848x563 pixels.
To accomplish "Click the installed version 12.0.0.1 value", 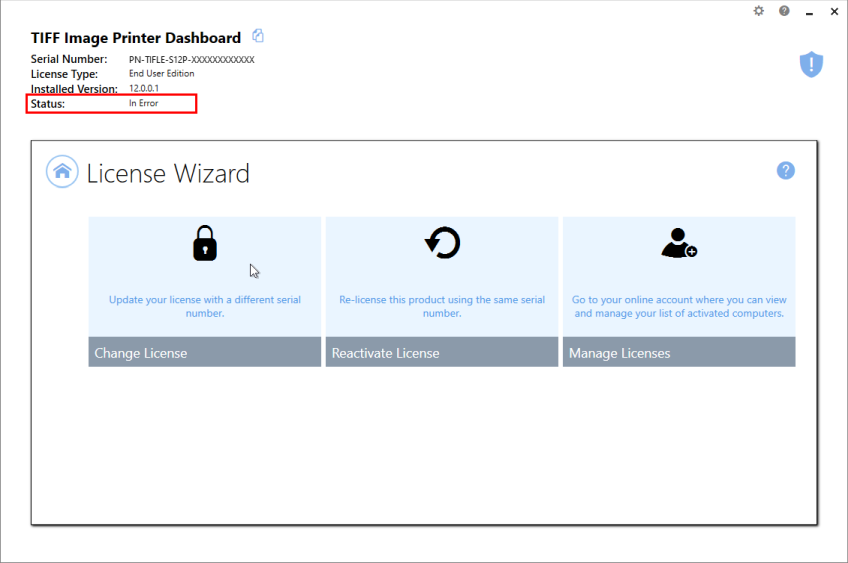I will (x=144, y=88).
